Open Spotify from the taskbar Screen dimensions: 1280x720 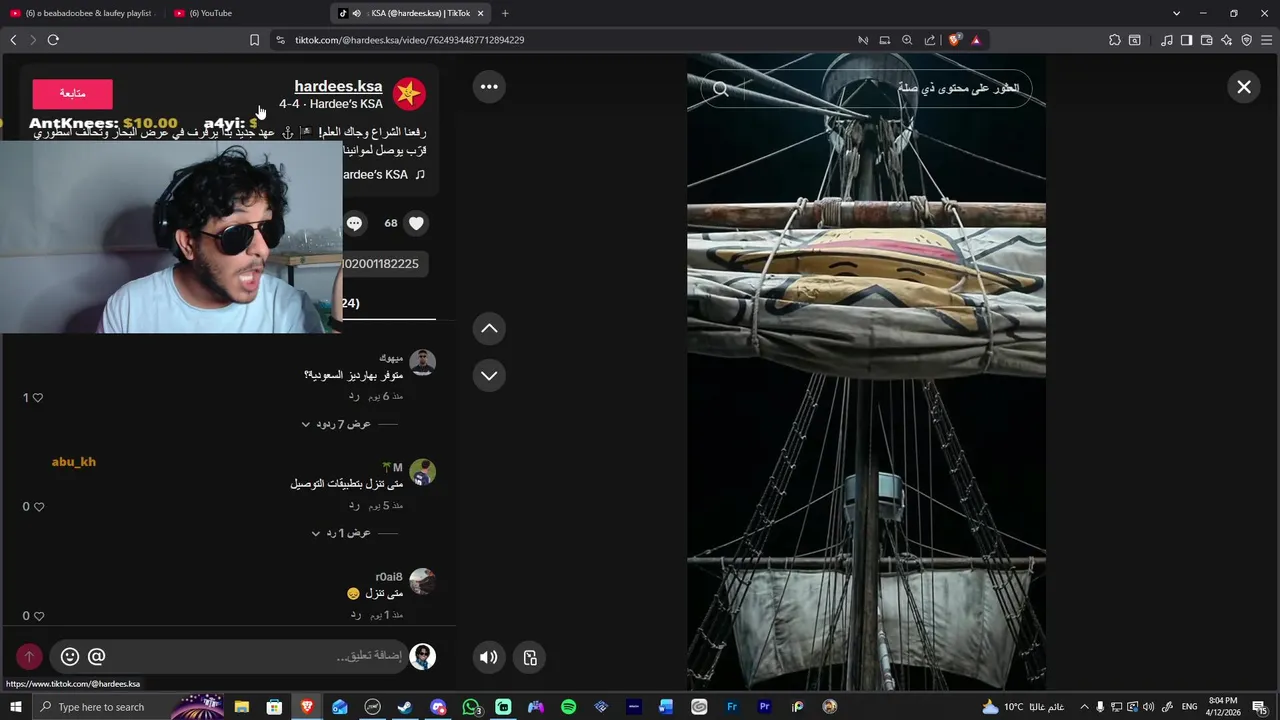click(x=568, y=707)
